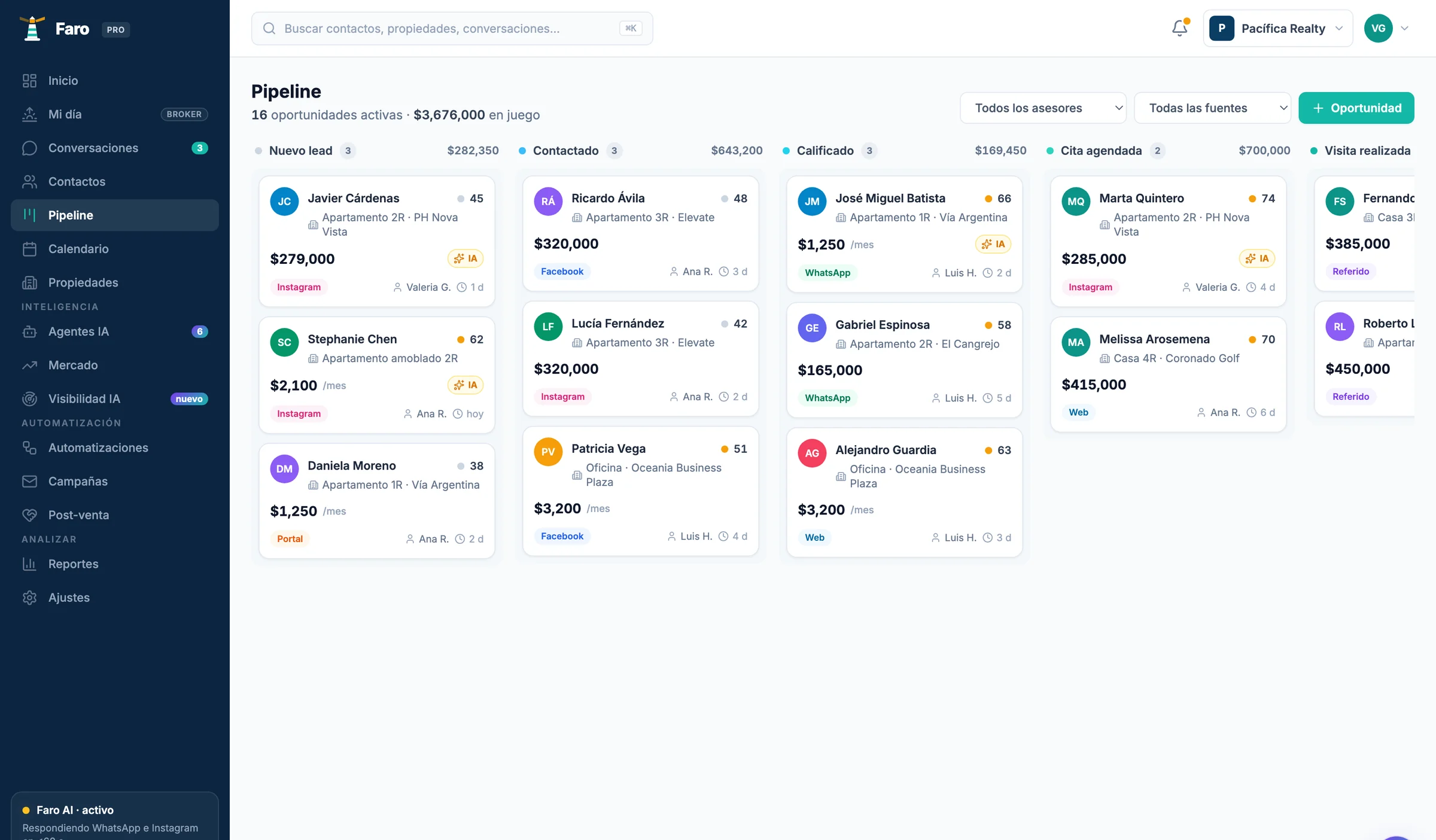Click the Contactos people icon

[29, 181]
